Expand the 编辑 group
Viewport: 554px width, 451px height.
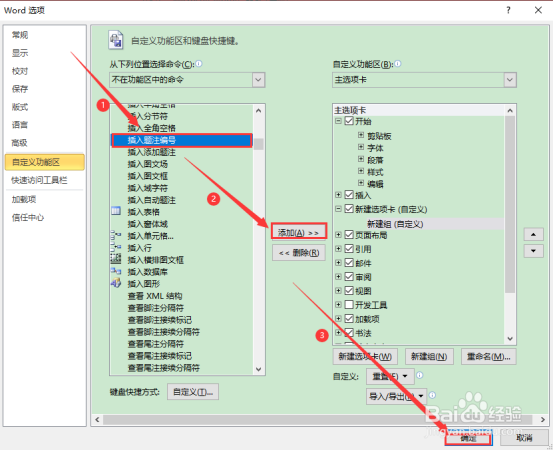click(x=361, y=183)
